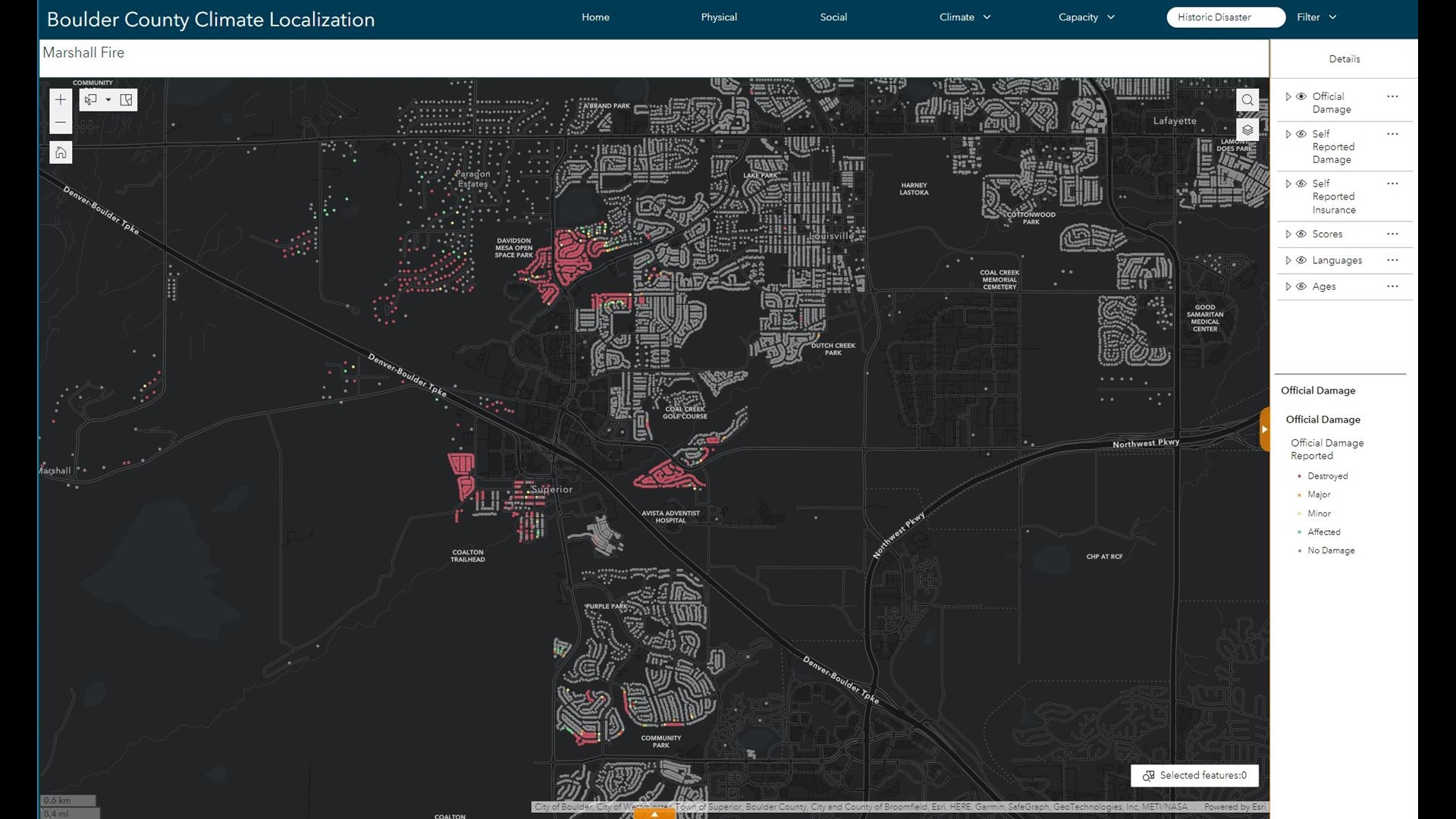Hide the Official Damage layer
The height and width of the screenshot is (819, 1456).
pos(1301,96)
